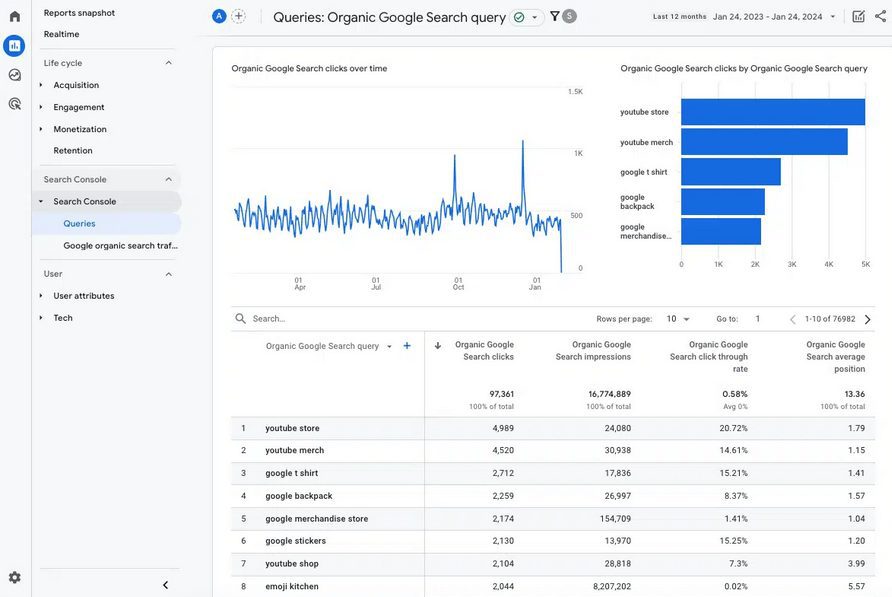Expand User attributes topic
The height and width of the screenshot is (597, 892).
[x=41, y=296]
